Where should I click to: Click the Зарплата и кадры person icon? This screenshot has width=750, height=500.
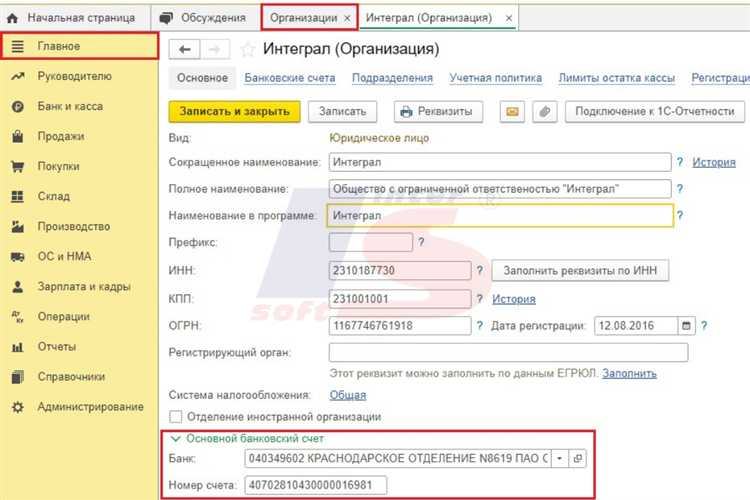[x=18, y=287]
